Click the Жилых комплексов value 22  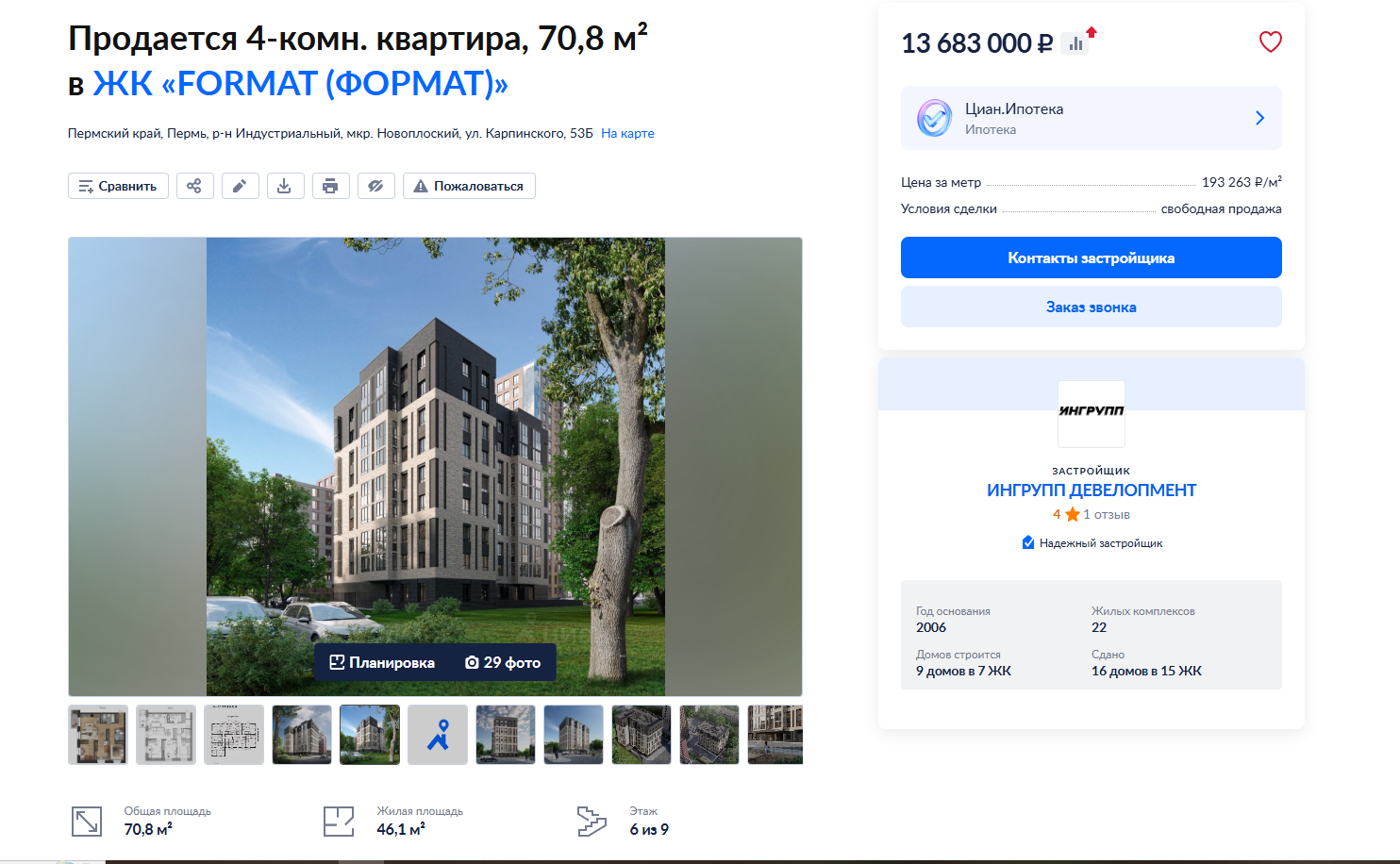pyautogui.click(x=1099, y=627)
